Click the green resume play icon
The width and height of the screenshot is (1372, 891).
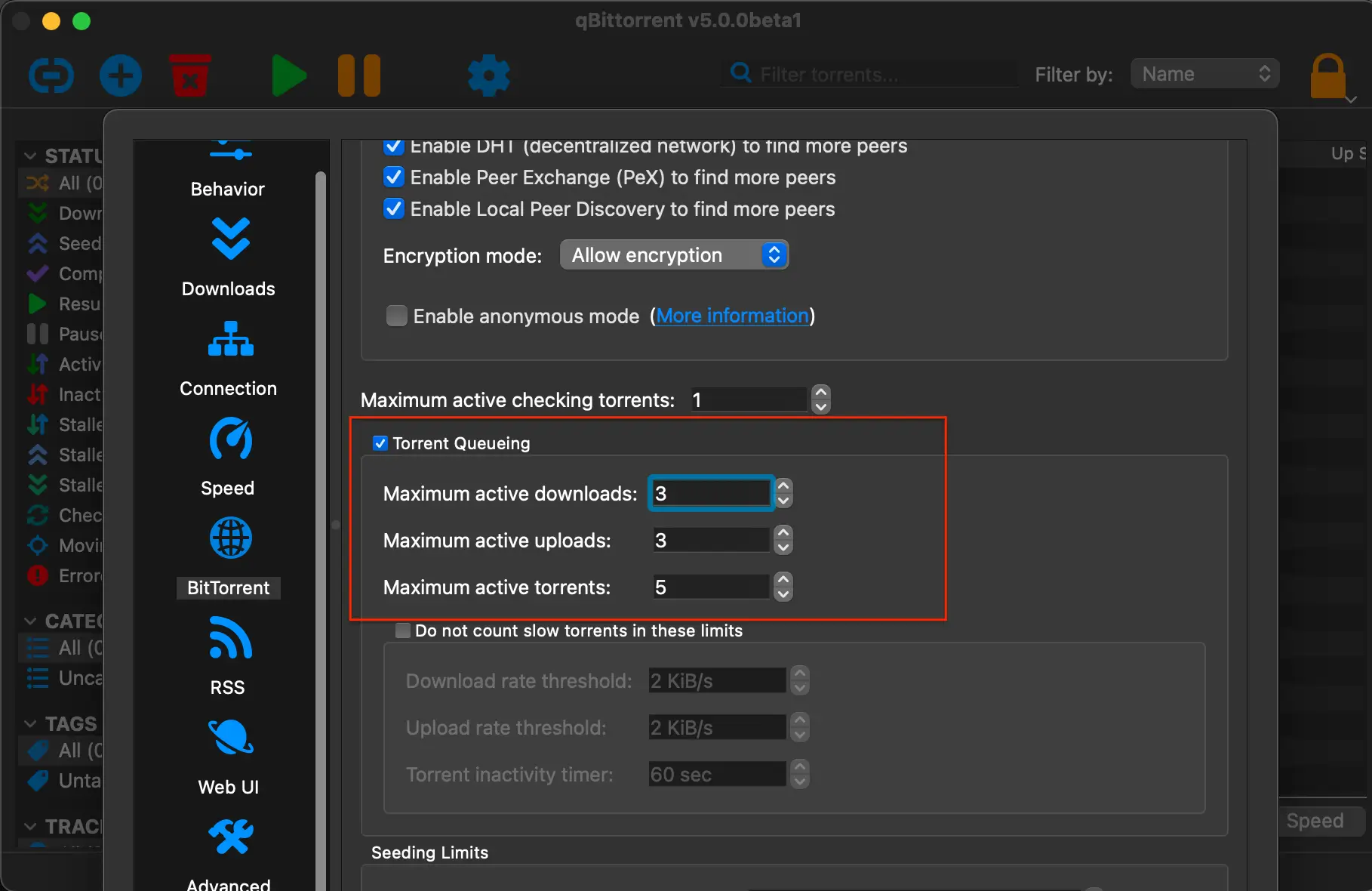pos(288,76)
